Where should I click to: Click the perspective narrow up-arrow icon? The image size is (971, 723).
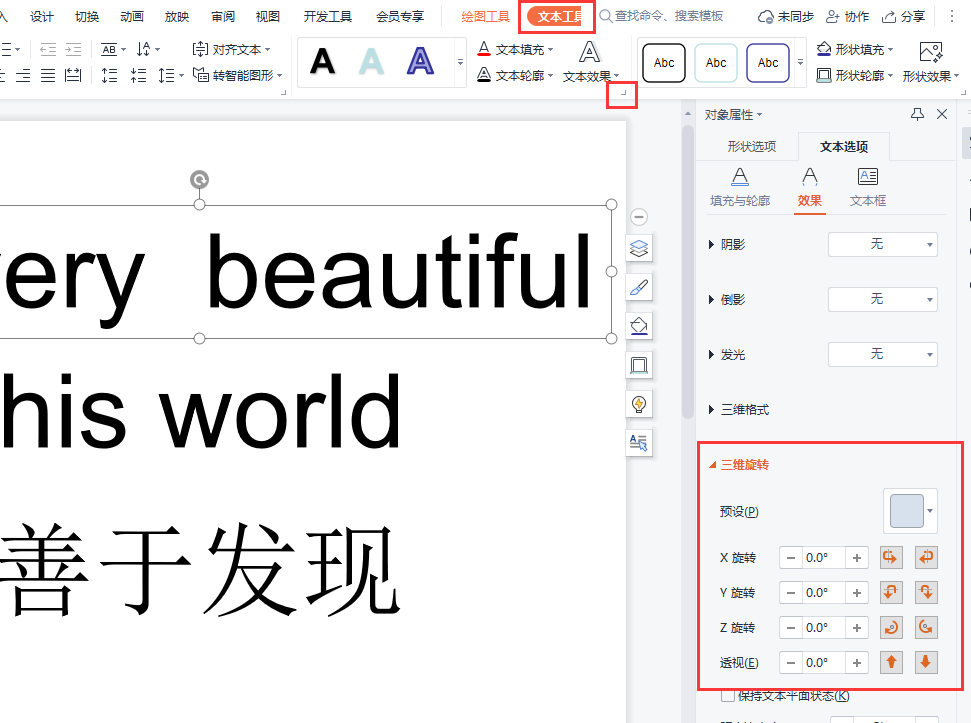tap(891, 662)
